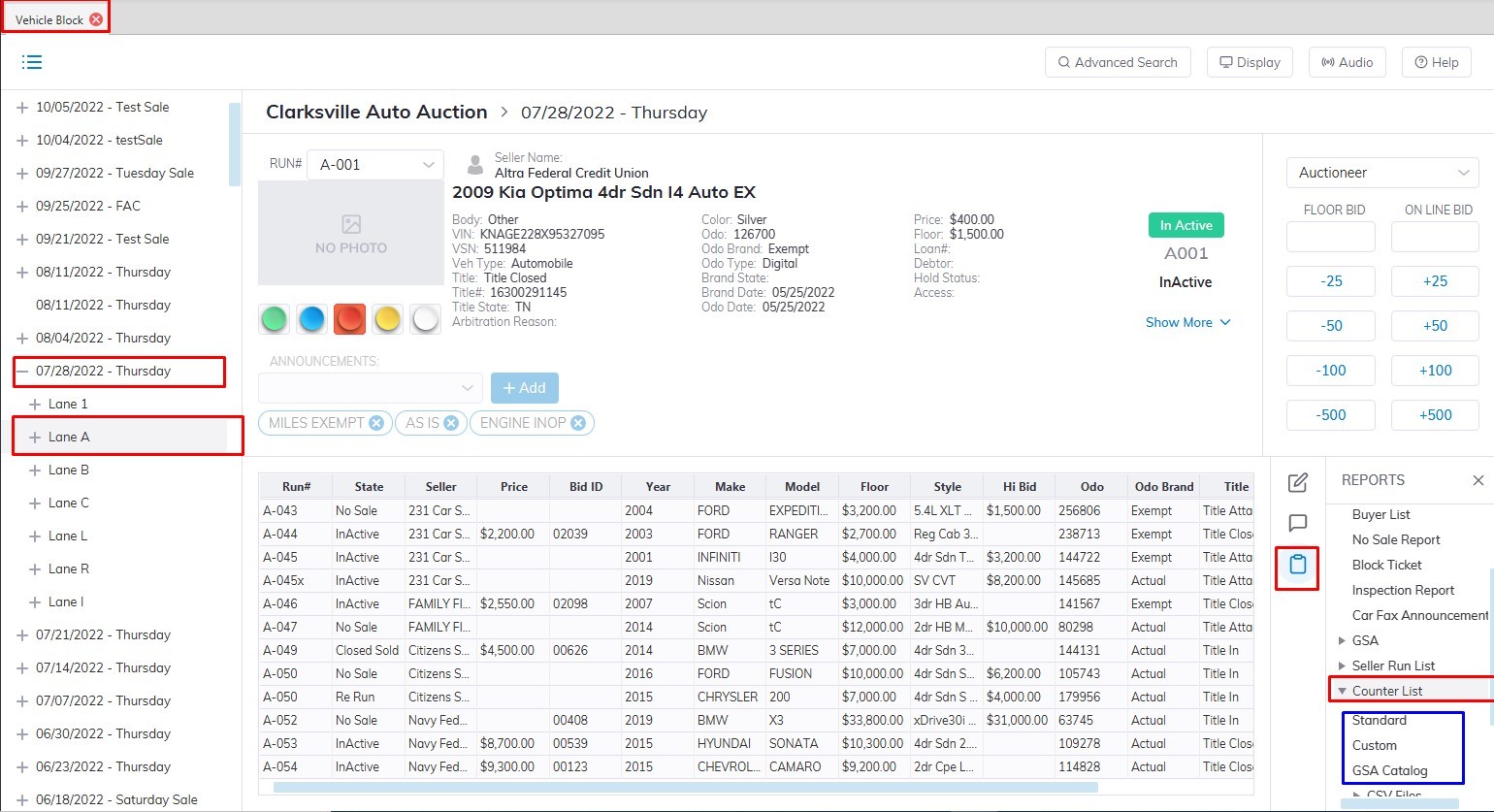
Task: Open the RUN# A-001 dropdown
Action: (x=375, y=165)
